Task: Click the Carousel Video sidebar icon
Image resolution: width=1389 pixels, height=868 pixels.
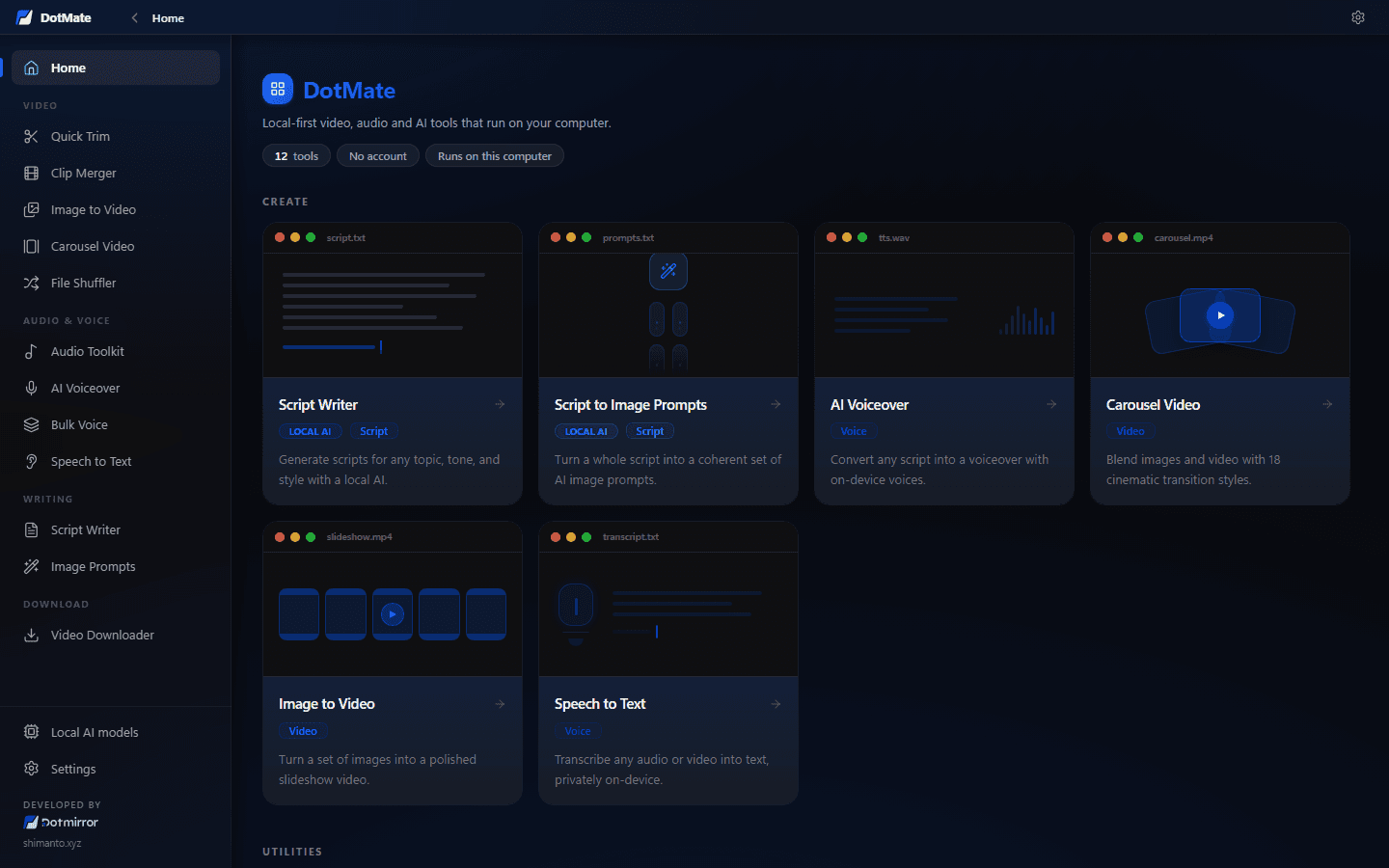Action: 31,246
